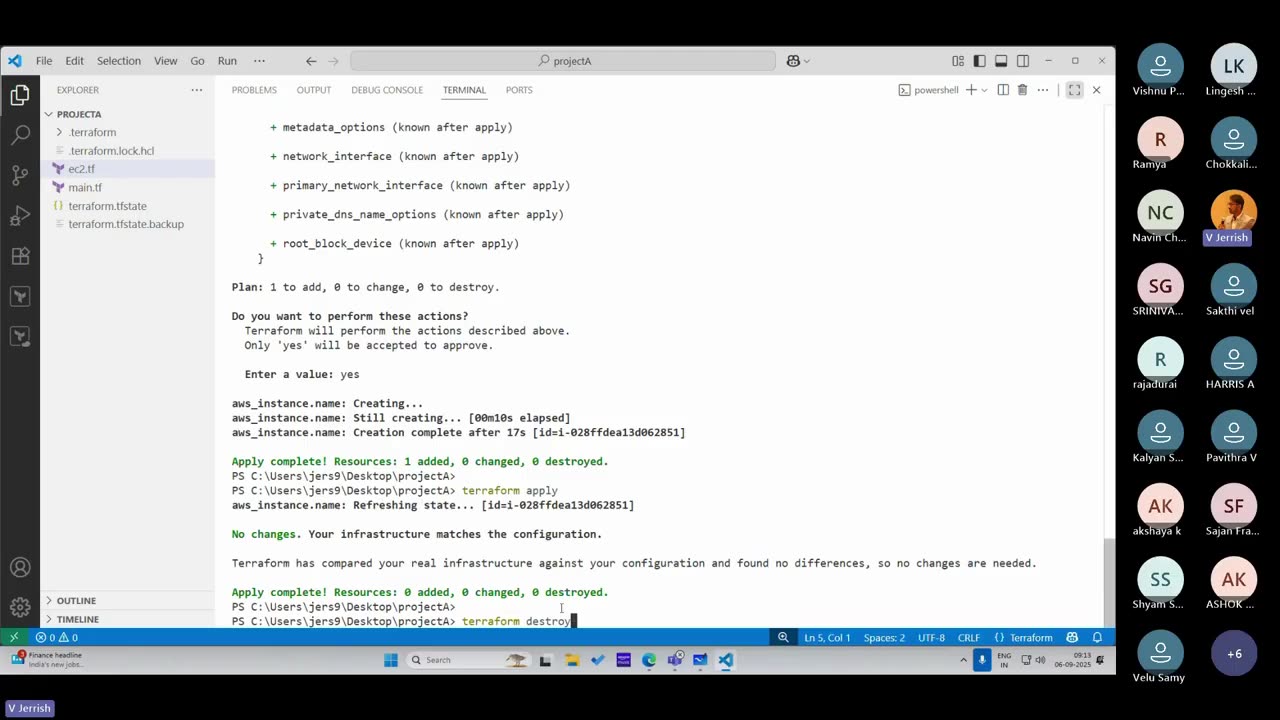Open the Accounts menu in activity bar
This screenshot has height=720, width=1280.
(20, 568)
